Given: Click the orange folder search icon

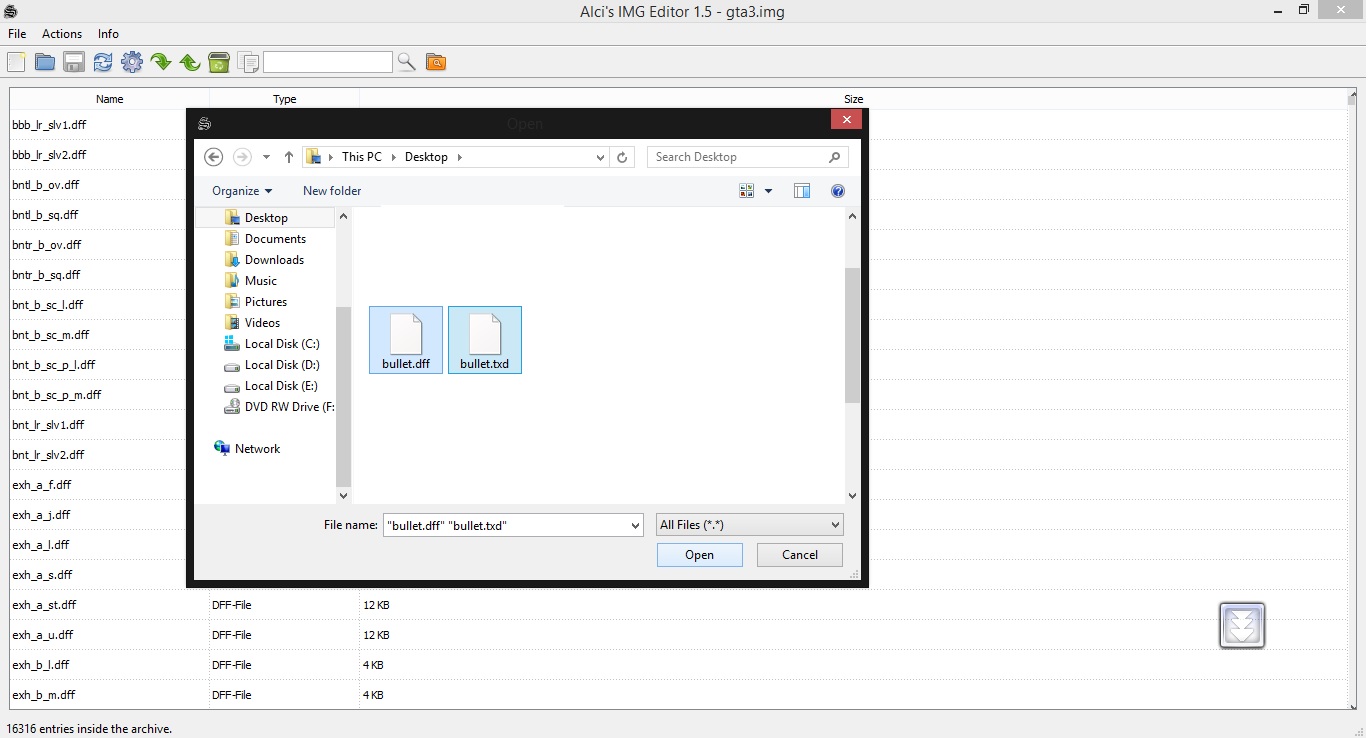Looking at the screenshot, I should [x=435, y=62].
